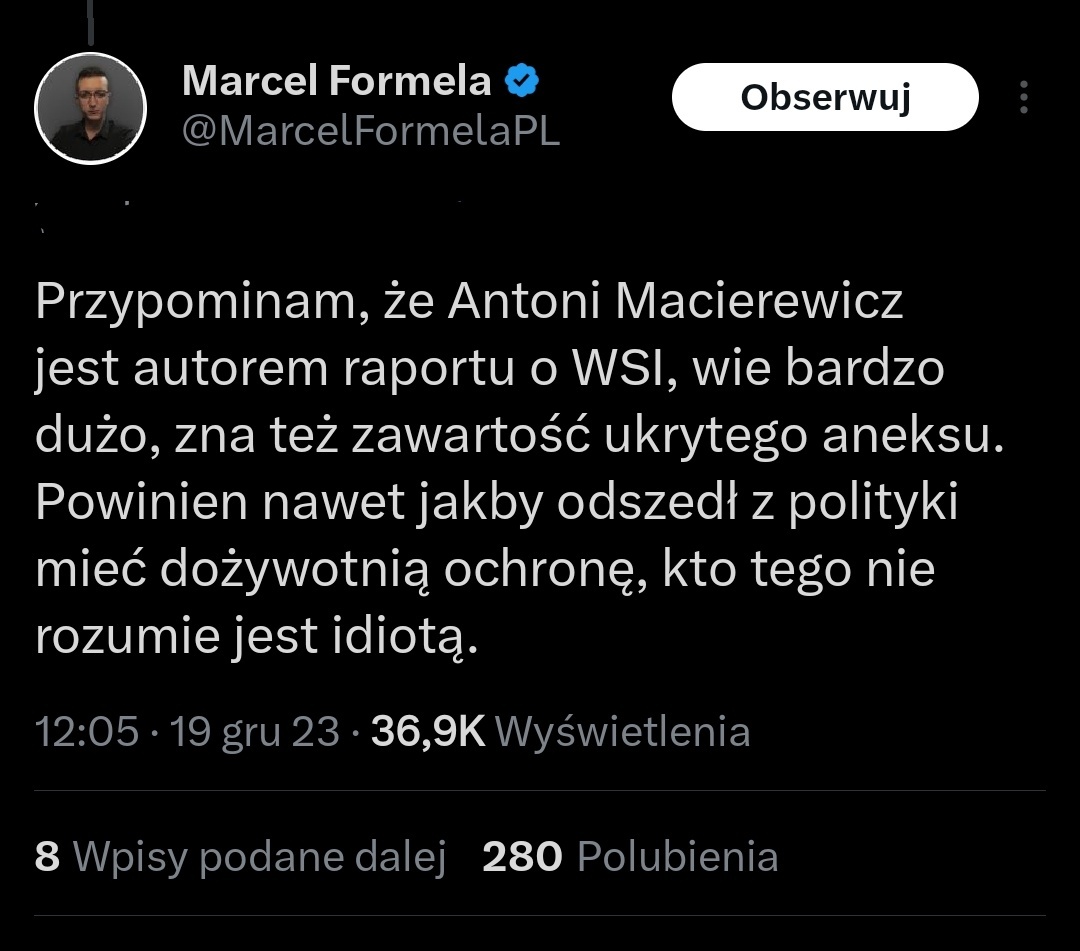1080x951 pixels.
Task: Click the 19 gru 23 date
Action: pyautogui.click(x=255, y=732)
